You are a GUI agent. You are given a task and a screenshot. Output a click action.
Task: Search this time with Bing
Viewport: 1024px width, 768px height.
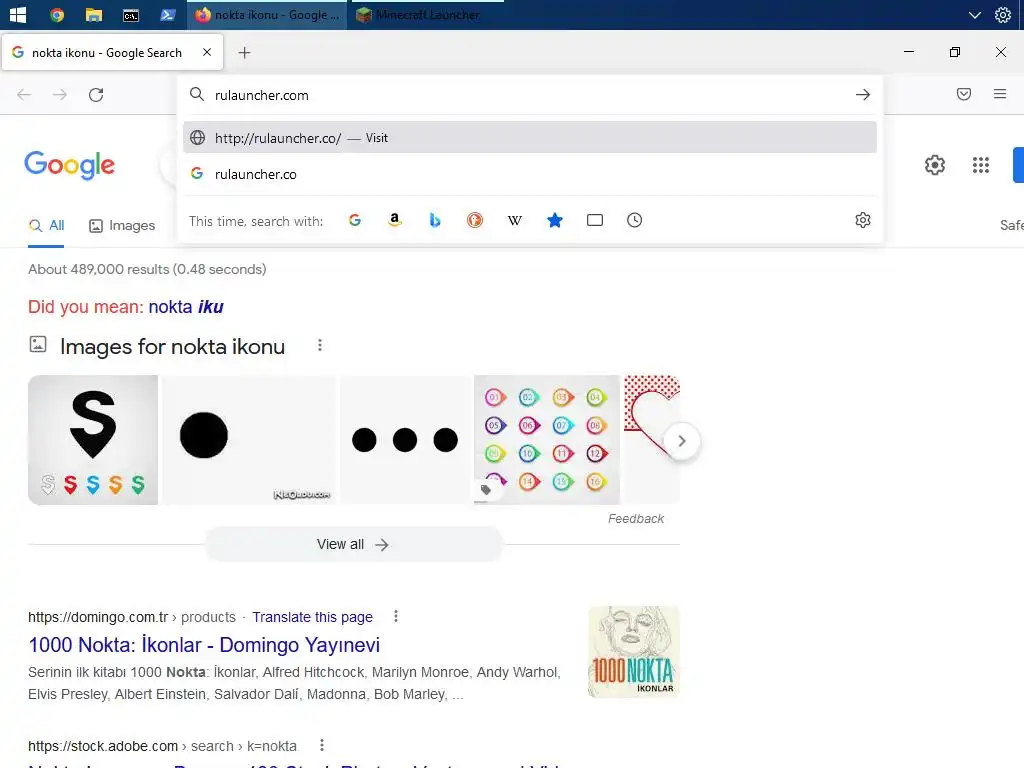pos(435,220)
